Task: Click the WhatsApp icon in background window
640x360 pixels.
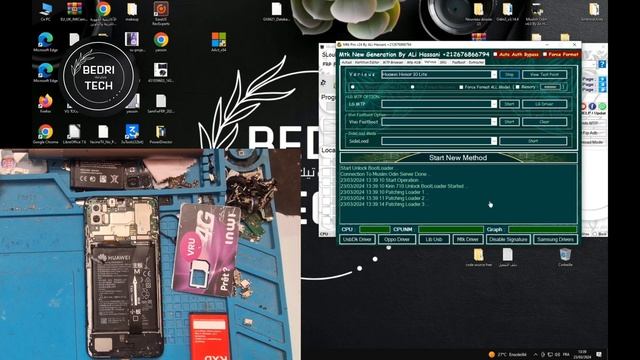Action: pos(602,107)
